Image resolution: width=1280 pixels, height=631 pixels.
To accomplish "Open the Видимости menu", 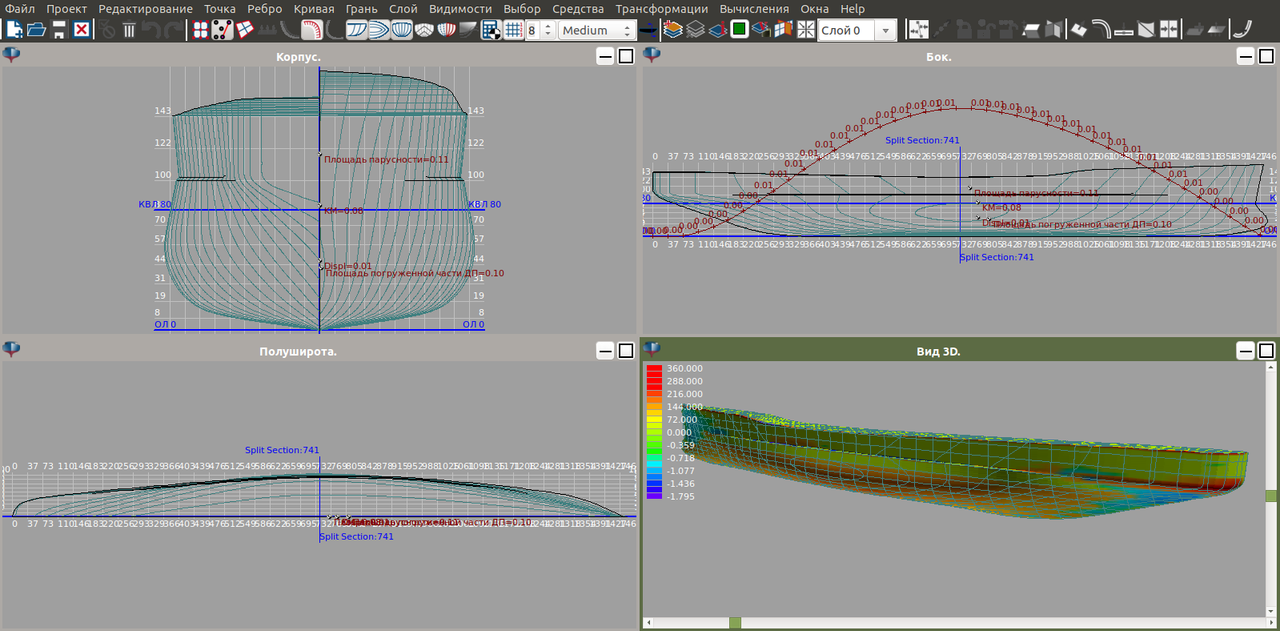I will pos(461,9).
